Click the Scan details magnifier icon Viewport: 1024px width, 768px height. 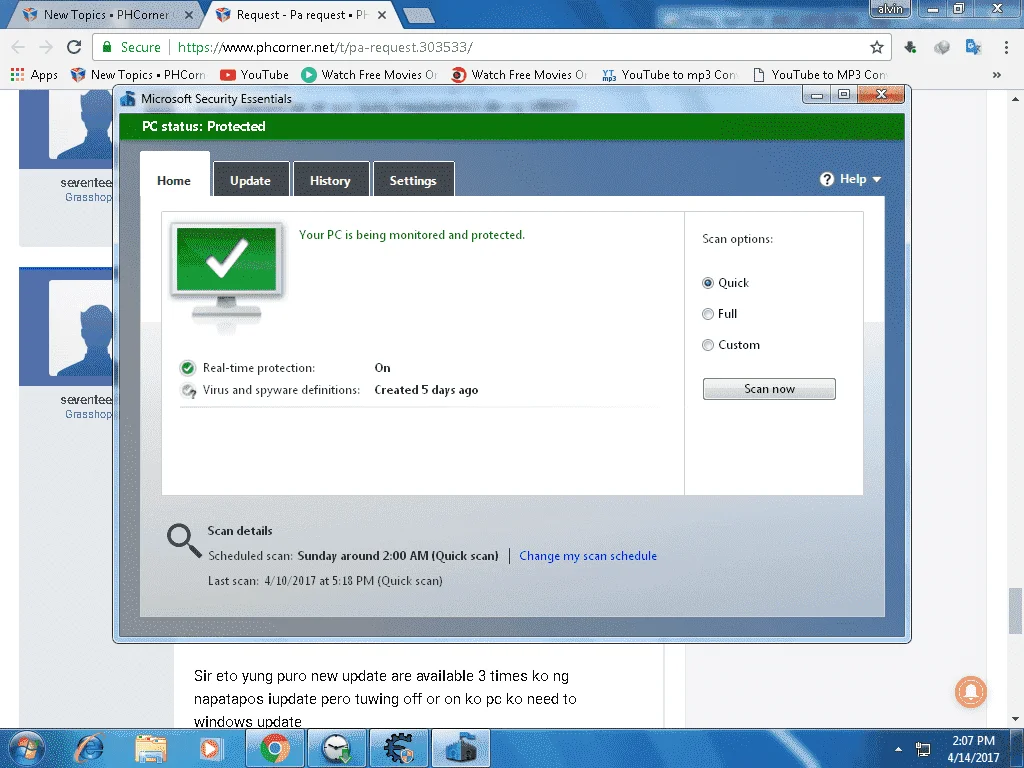(184, 540)
